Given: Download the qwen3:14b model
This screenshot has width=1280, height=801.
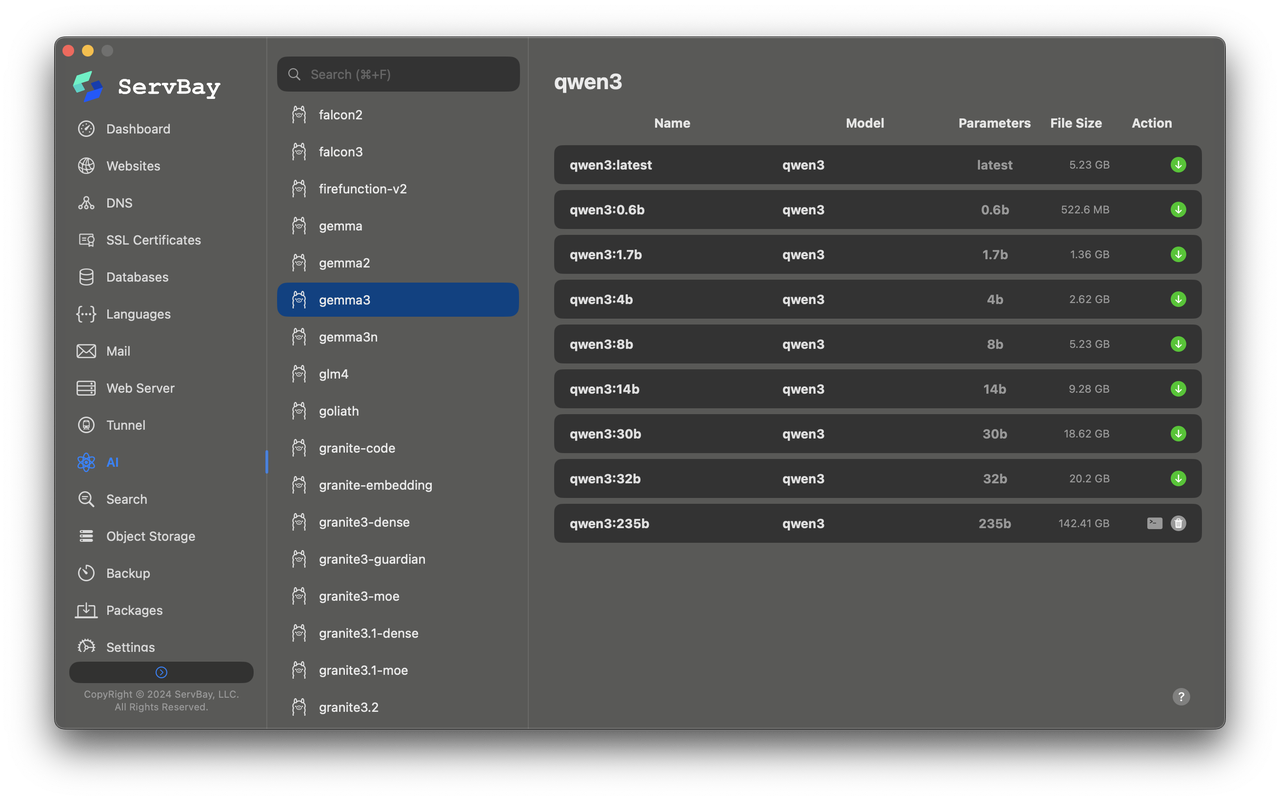Looking at the screenshot, I should coord(1178,389).
